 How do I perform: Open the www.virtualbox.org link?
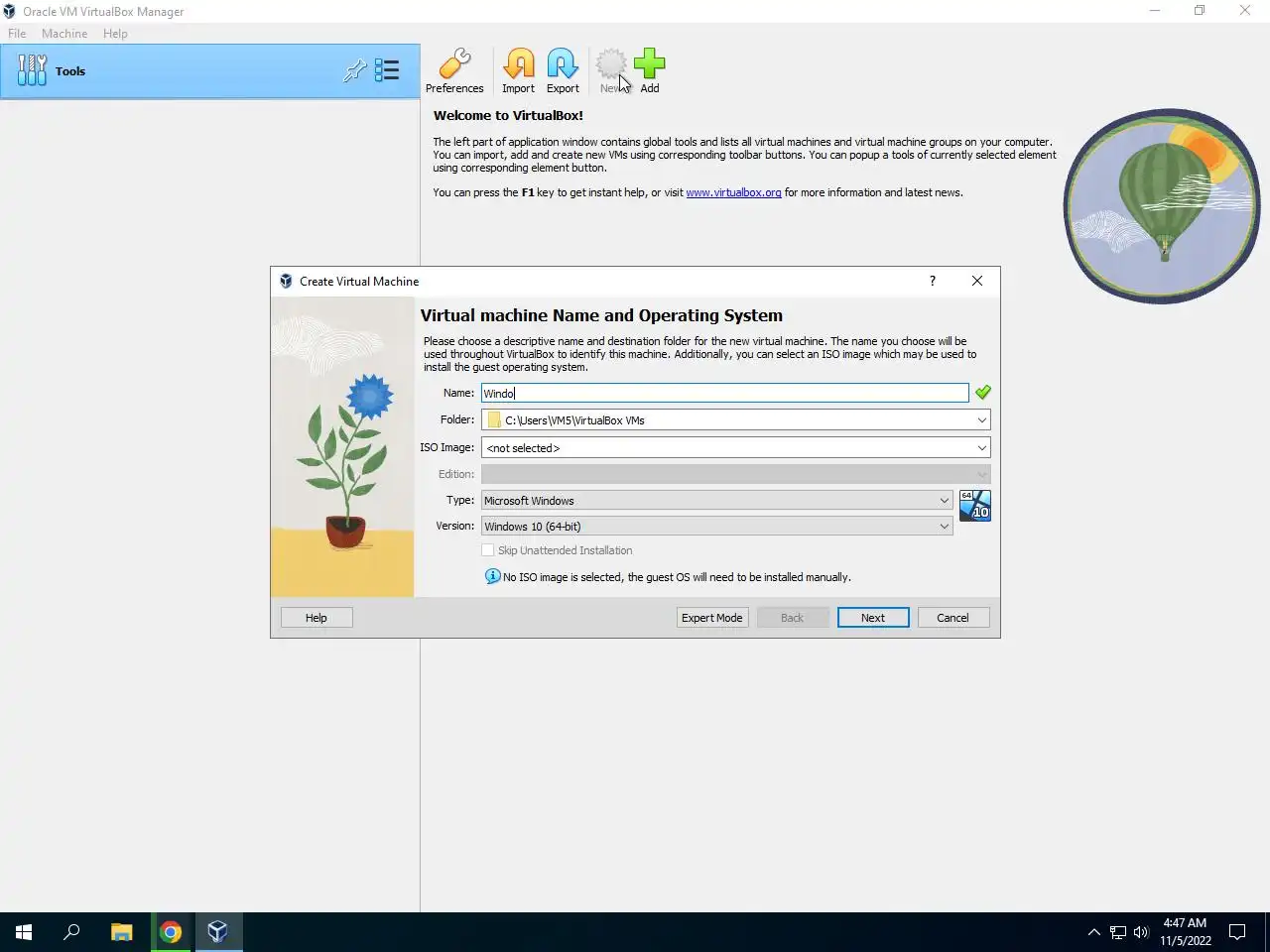[x=733, y=192]
